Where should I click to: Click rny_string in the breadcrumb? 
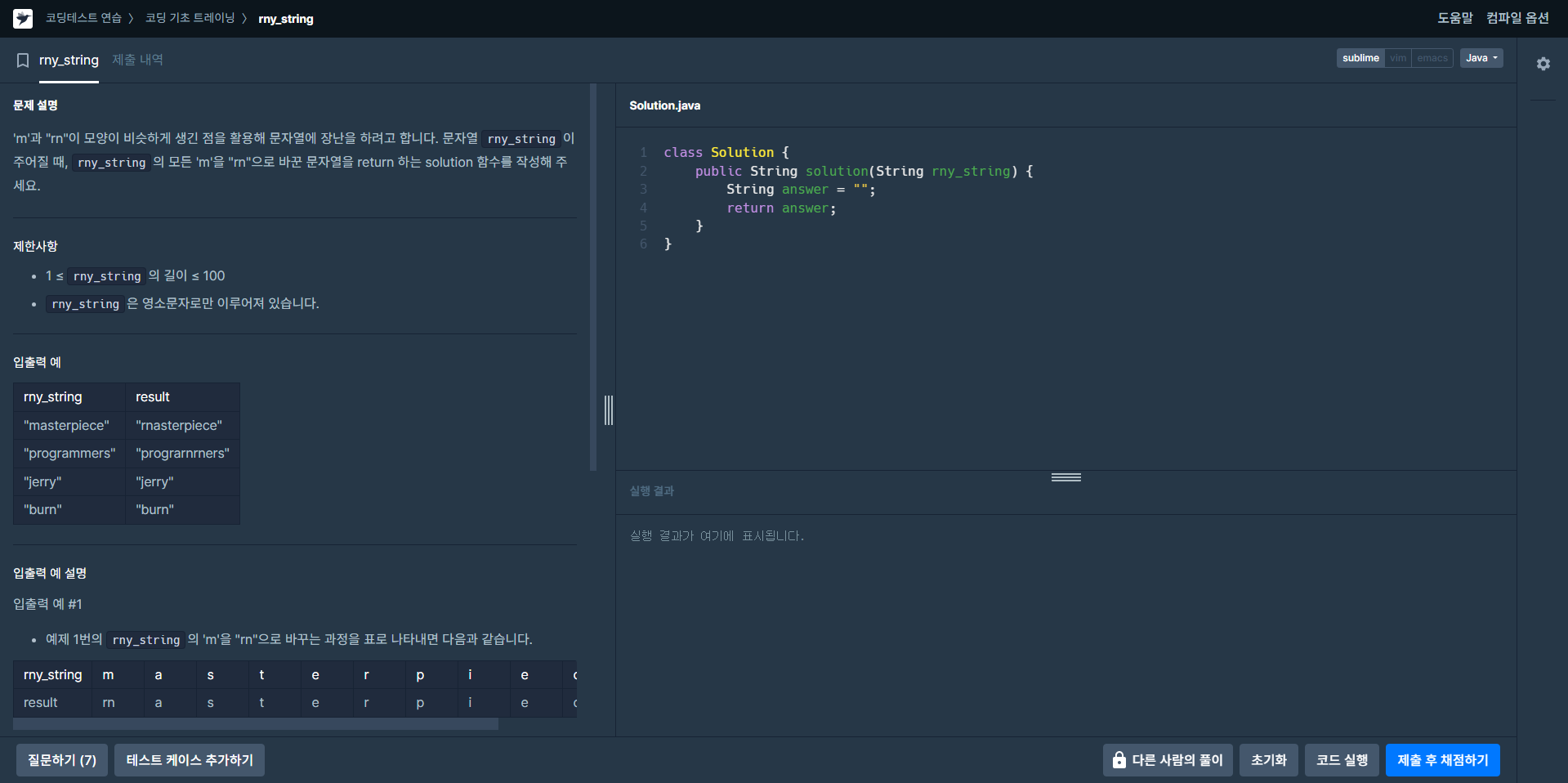click(286, 19)
